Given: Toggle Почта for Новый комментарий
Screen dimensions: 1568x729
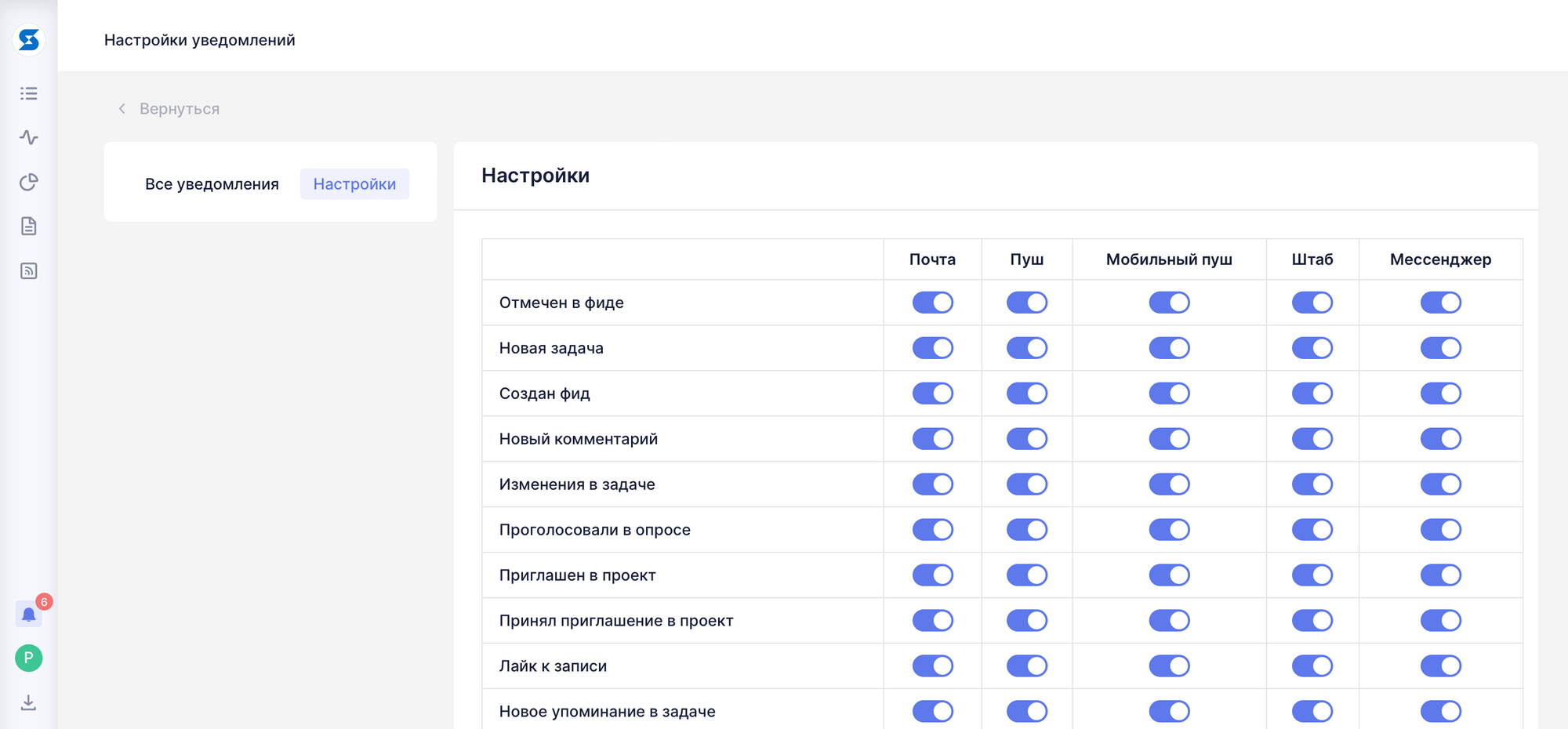Looking at the screenshot, I should (x=933, y=439).
